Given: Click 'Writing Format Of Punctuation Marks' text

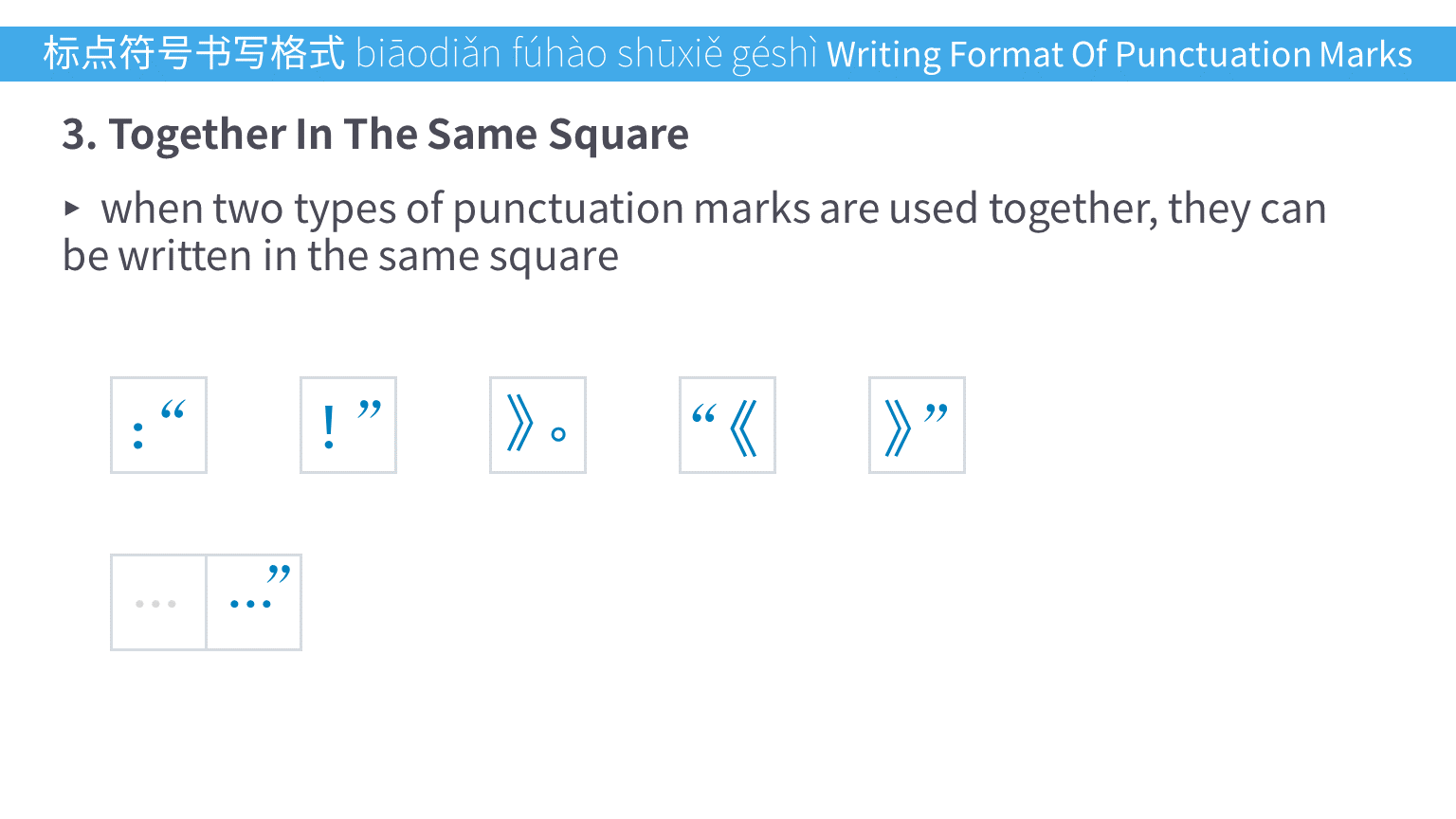Looking at the screenshot, I should [x=1119, y=54].
